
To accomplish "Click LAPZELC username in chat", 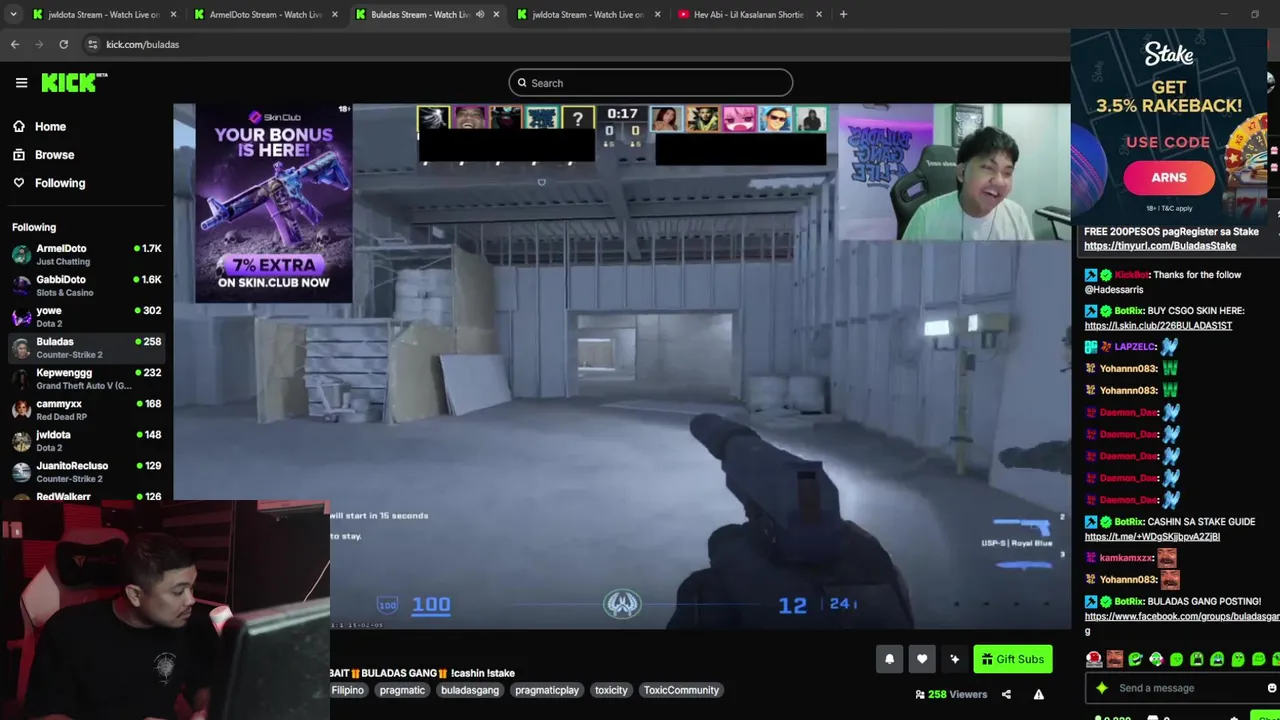I will (x=1135, y=347).
